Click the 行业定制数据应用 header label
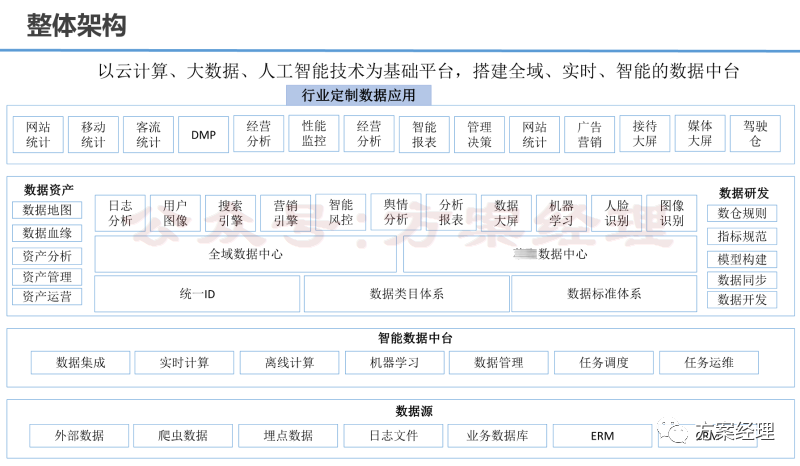The image size is (800, 466). [x=359, y=95]
